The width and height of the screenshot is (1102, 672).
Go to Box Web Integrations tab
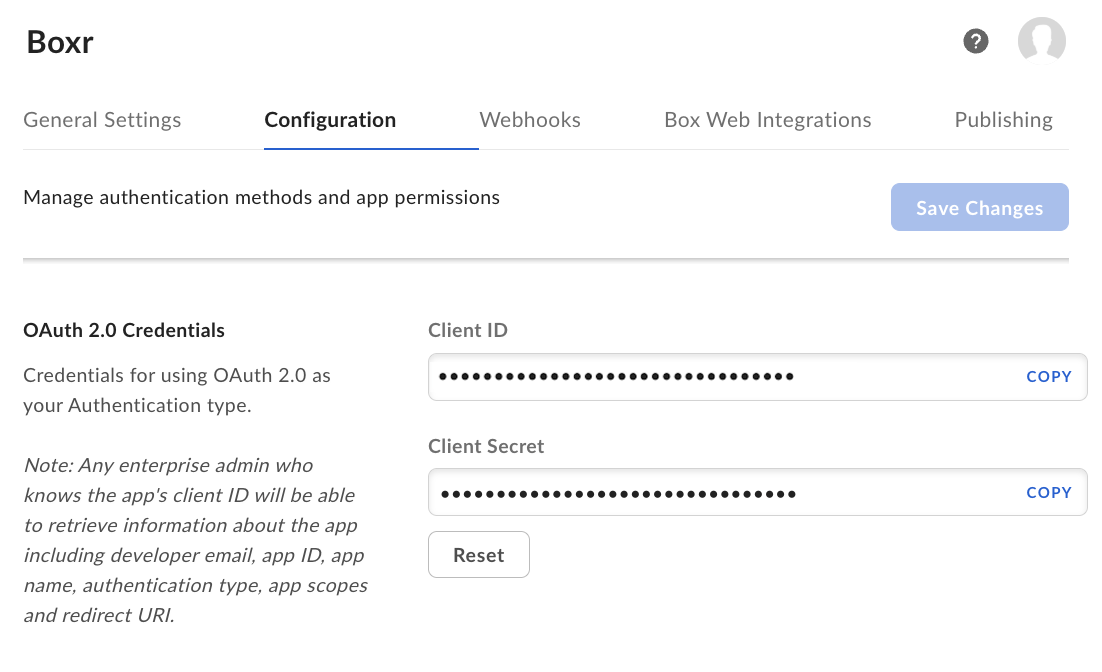tap(767, 119)
